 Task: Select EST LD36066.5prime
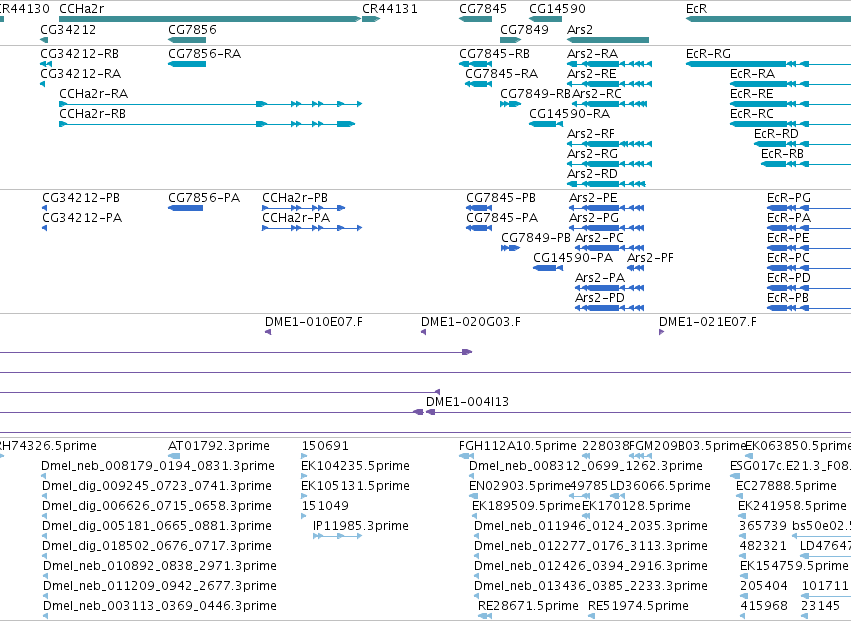[617, 496]
